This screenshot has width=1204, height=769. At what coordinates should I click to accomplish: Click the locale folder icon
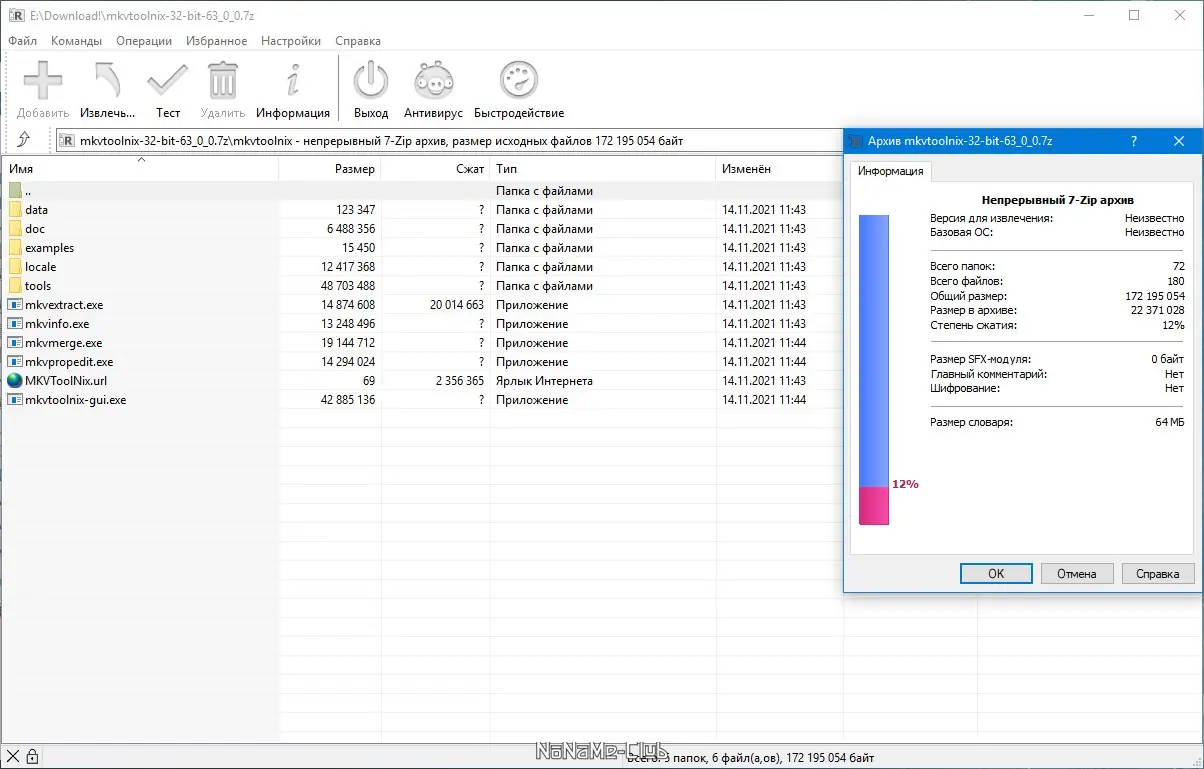[x=15, y=267]
